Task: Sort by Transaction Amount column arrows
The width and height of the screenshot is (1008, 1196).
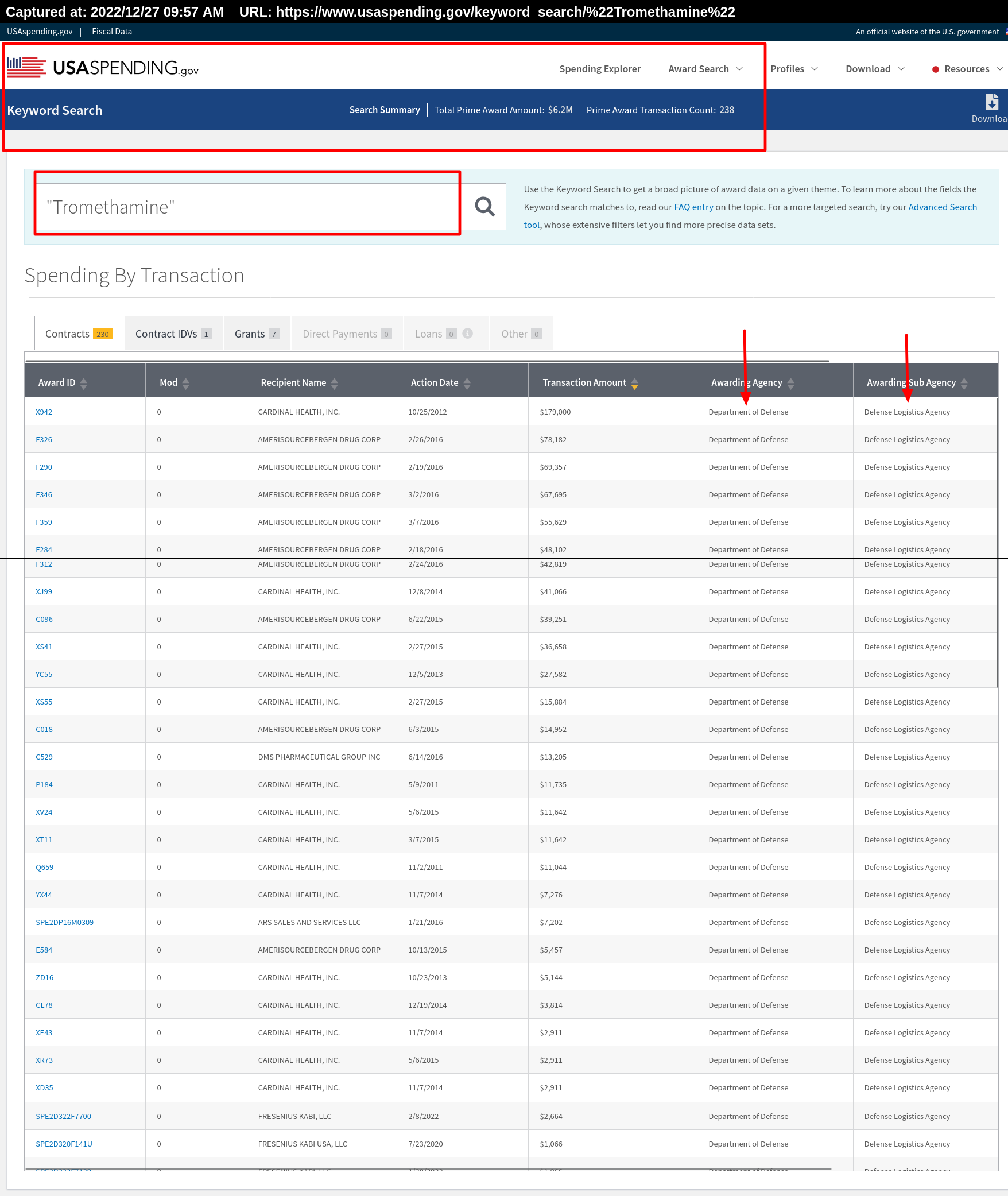Action: click(635, 383)
